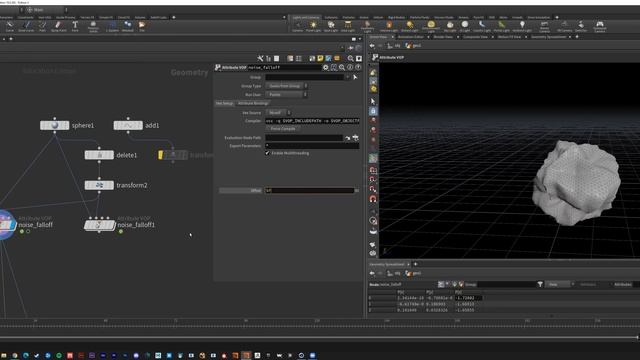Activate the viewport select arrow tool
The width and height of the screenshot is (640, 360).
(373, 101)
